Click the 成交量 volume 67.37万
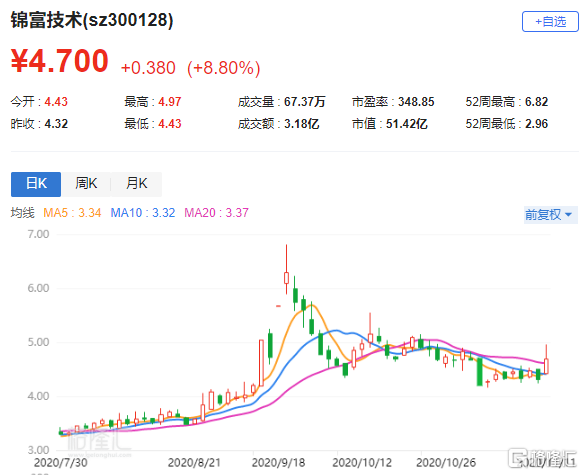The height and width of the screenshot is (475, 583). 305,102
